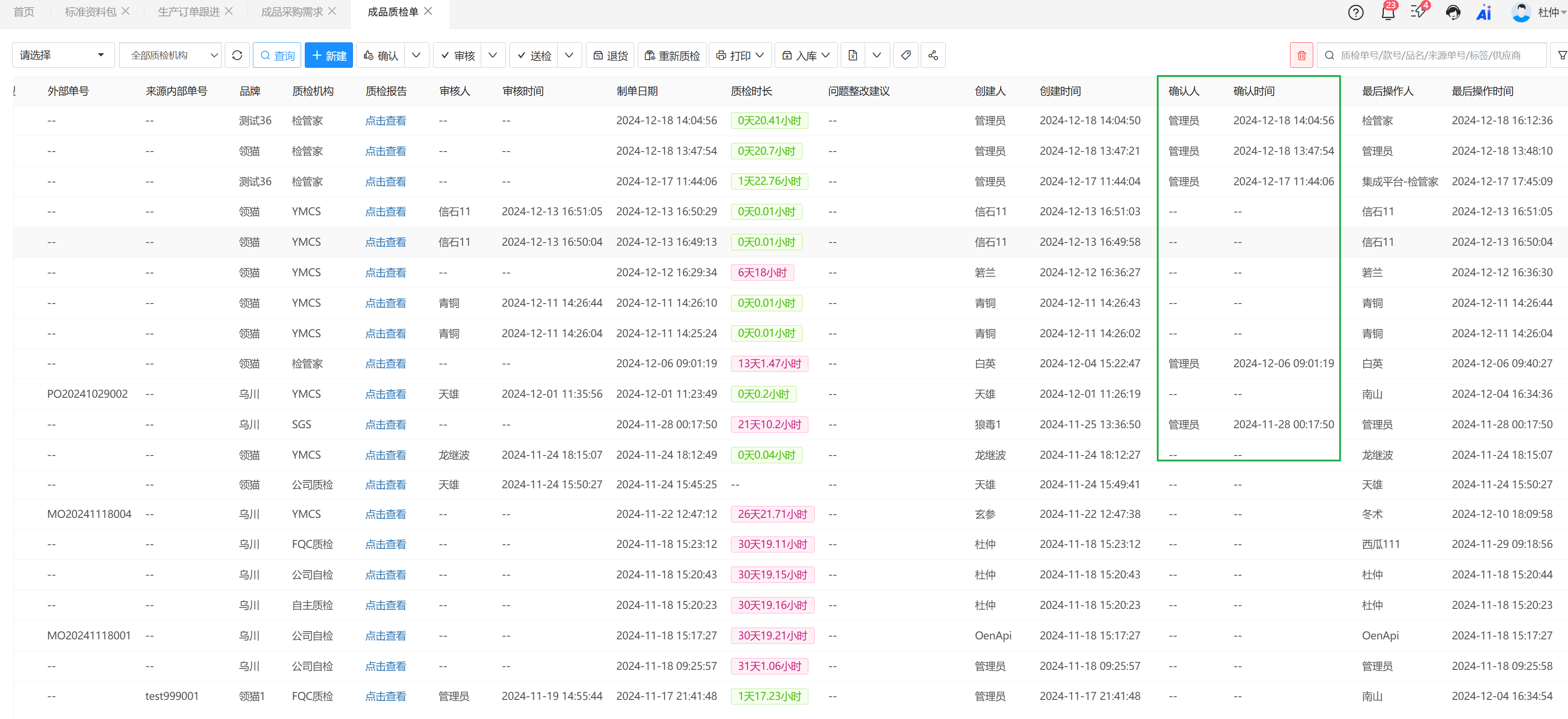Expand the arrow next to 审核 button
The width and height of the screenshot is (1568, 719).
click(x=493, y=56)
